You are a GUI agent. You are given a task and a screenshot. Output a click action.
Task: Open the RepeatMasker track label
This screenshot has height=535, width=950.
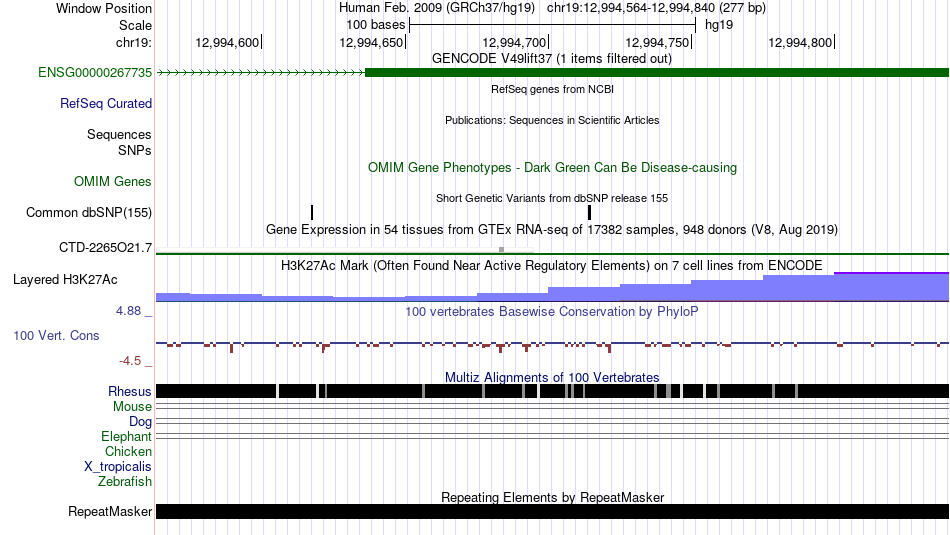(x=110, y=512)
